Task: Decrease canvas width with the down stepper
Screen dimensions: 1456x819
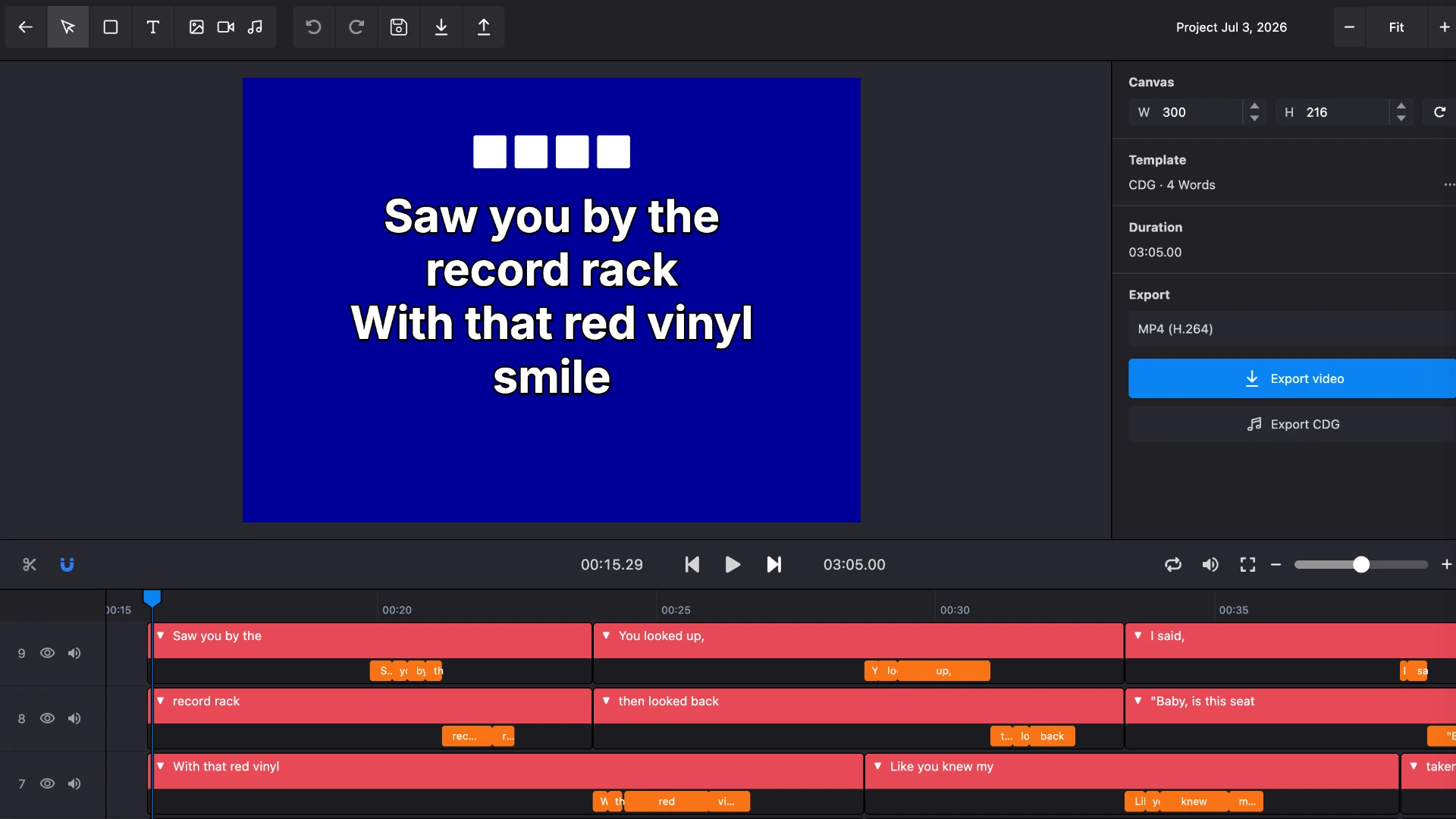Action: coord(1255,118)
